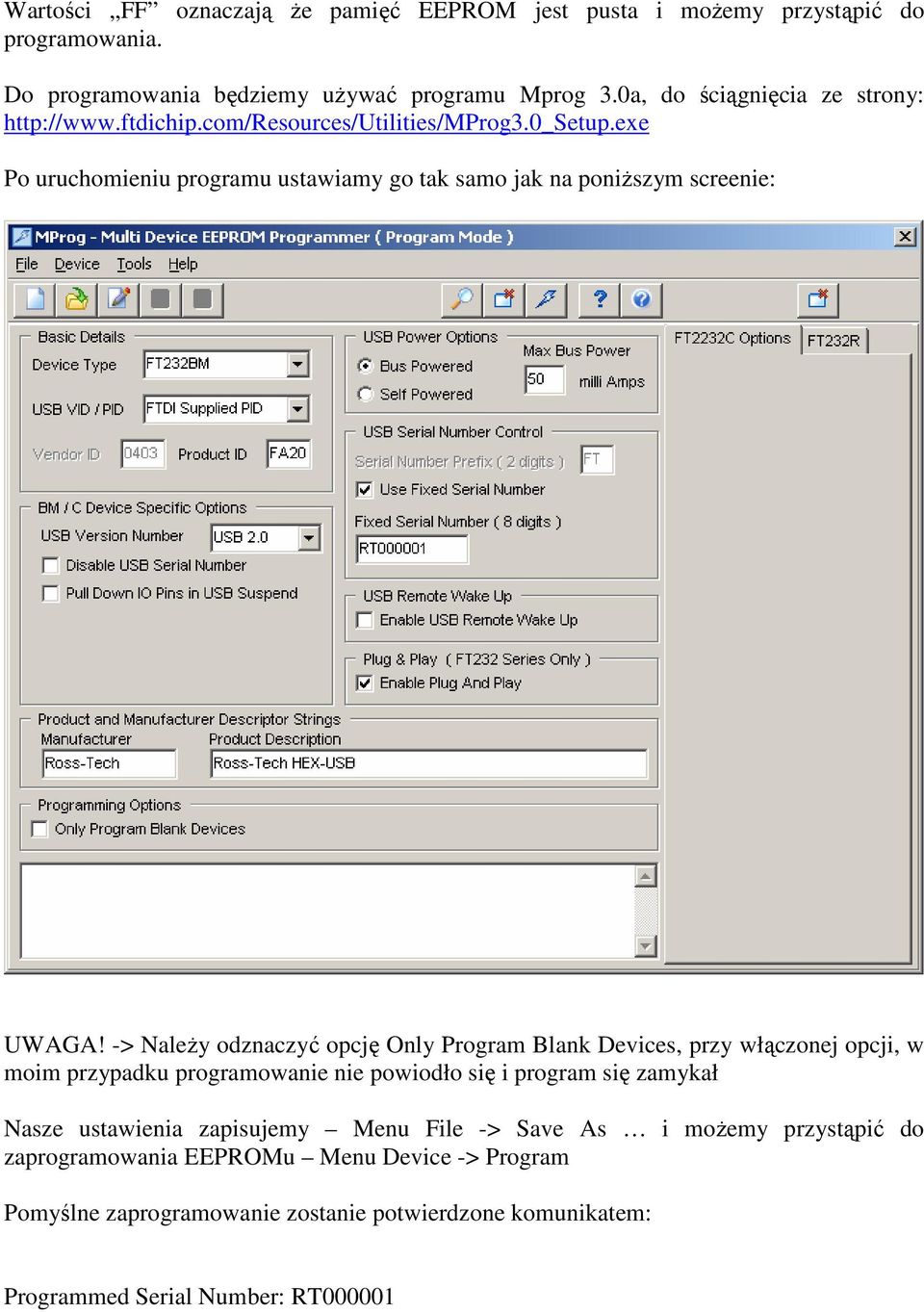The height and width of the screenshot is (1313, 924).
Task: Open the ftdichip MProg3.0_Setup.exe link
Action: coord(326,123)
